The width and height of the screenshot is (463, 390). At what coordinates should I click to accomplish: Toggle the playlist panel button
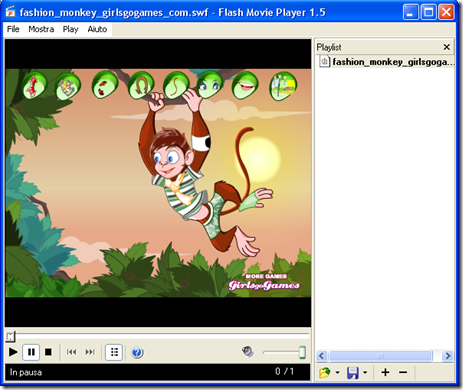[x=114, y=352]
